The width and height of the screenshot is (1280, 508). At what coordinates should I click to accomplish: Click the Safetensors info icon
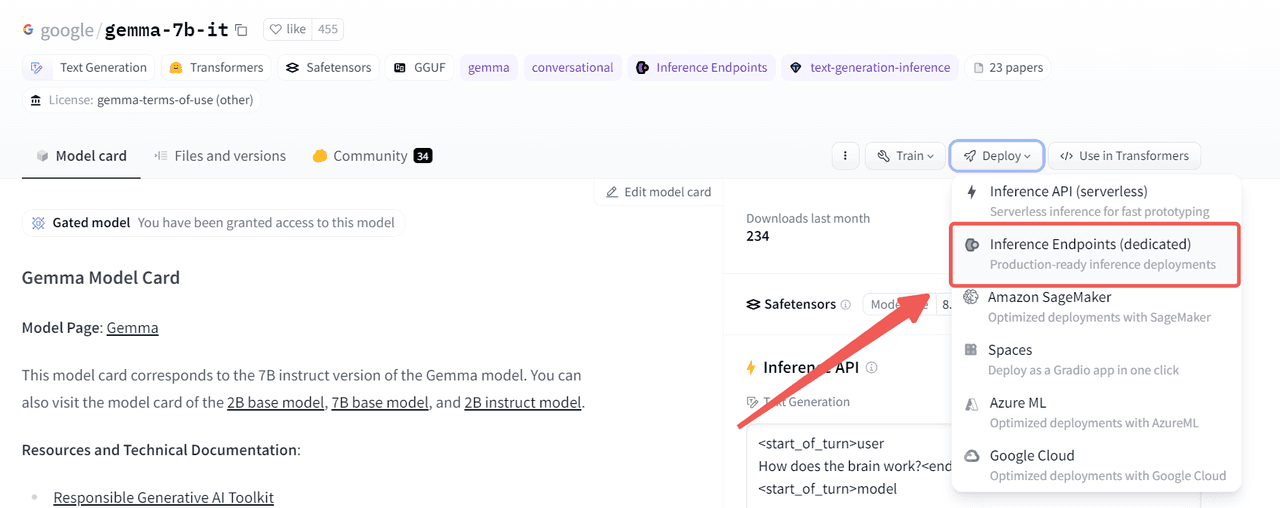click(846, 305)
